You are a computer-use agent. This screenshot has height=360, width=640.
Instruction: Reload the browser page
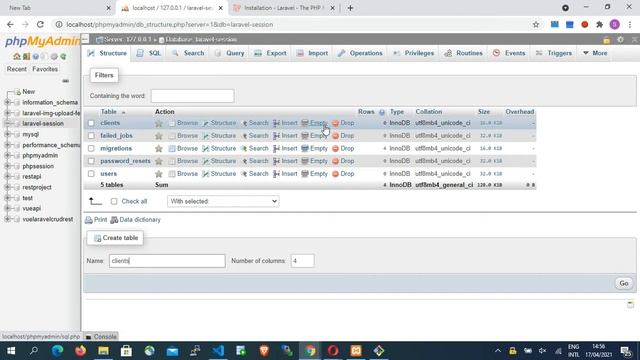pyautogui.click(x=40, y=24)
